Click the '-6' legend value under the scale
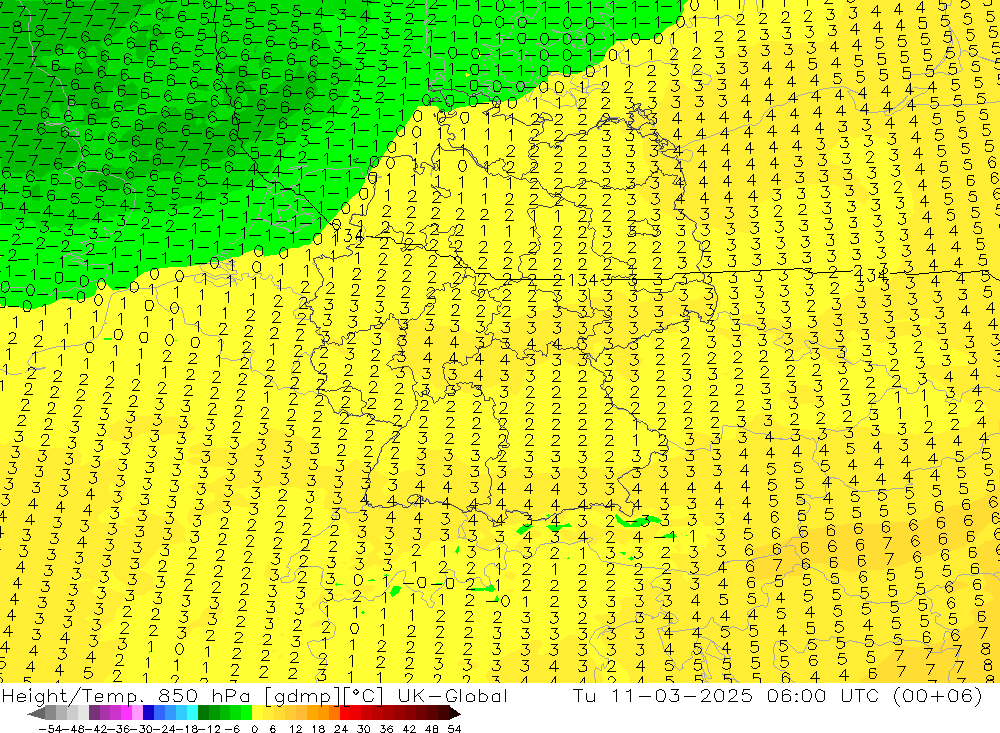 click(232, 729)
